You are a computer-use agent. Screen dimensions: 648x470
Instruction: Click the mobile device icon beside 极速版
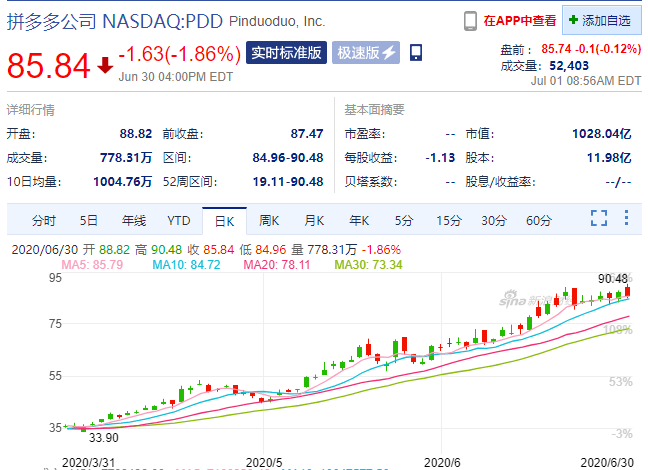pyautogui.click(x=416, y=52)
